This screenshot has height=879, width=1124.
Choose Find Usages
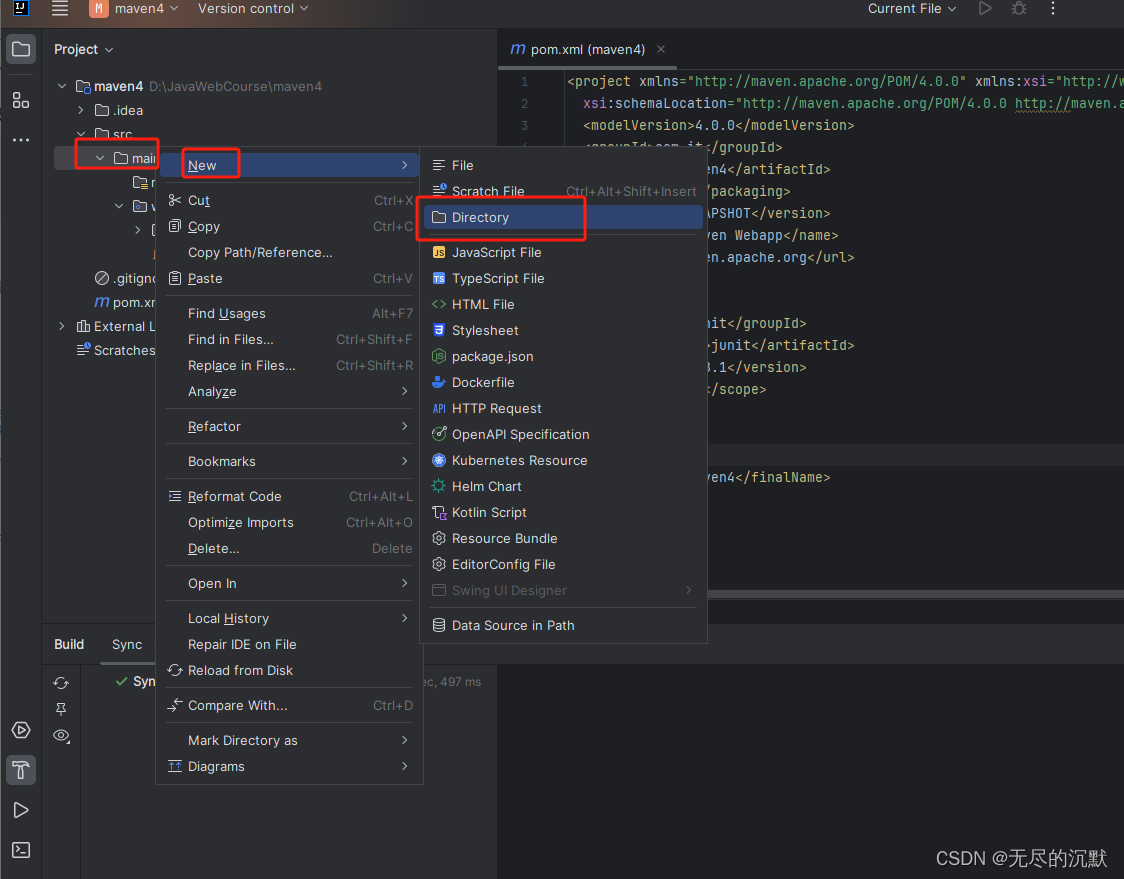(x=290, y=313)
